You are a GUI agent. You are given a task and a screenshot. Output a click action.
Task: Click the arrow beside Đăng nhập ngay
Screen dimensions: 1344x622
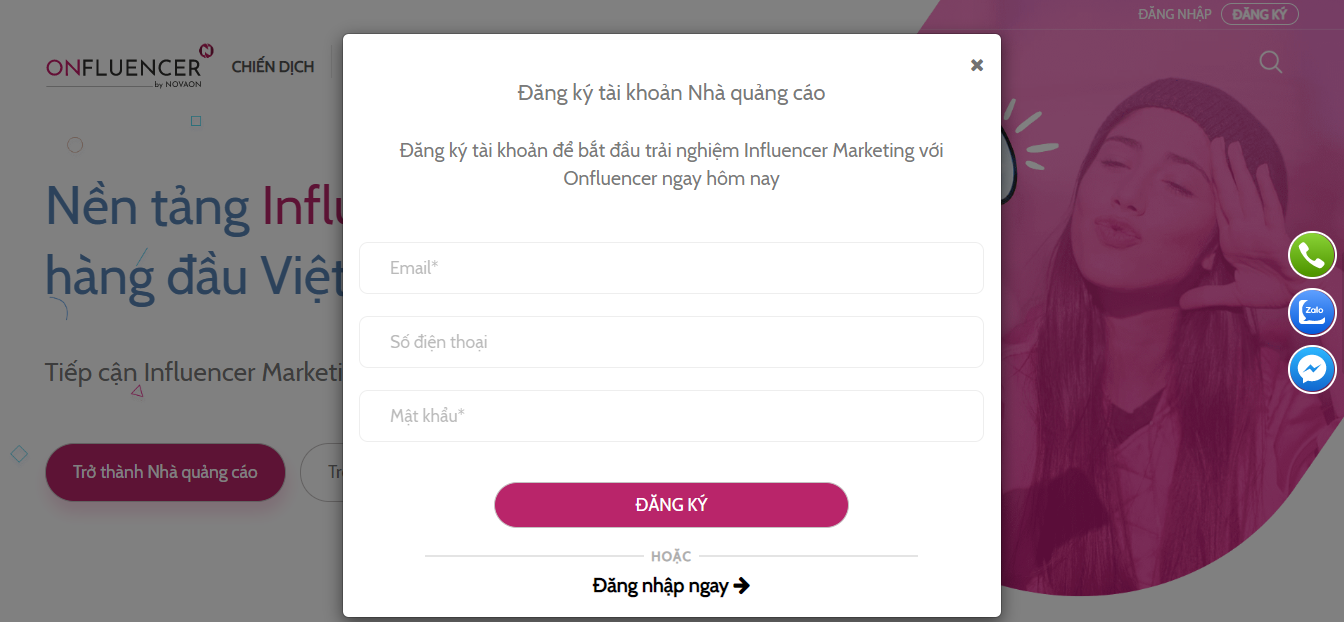[x=742, y=586]
